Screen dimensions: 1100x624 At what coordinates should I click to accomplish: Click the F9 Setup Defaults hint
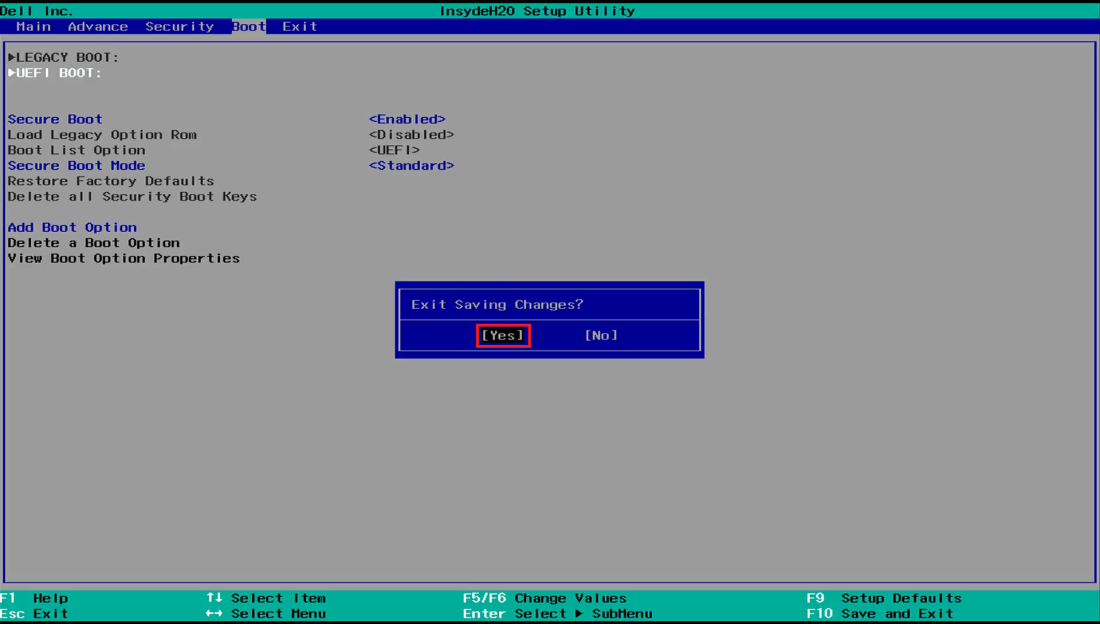click(884, 598)
